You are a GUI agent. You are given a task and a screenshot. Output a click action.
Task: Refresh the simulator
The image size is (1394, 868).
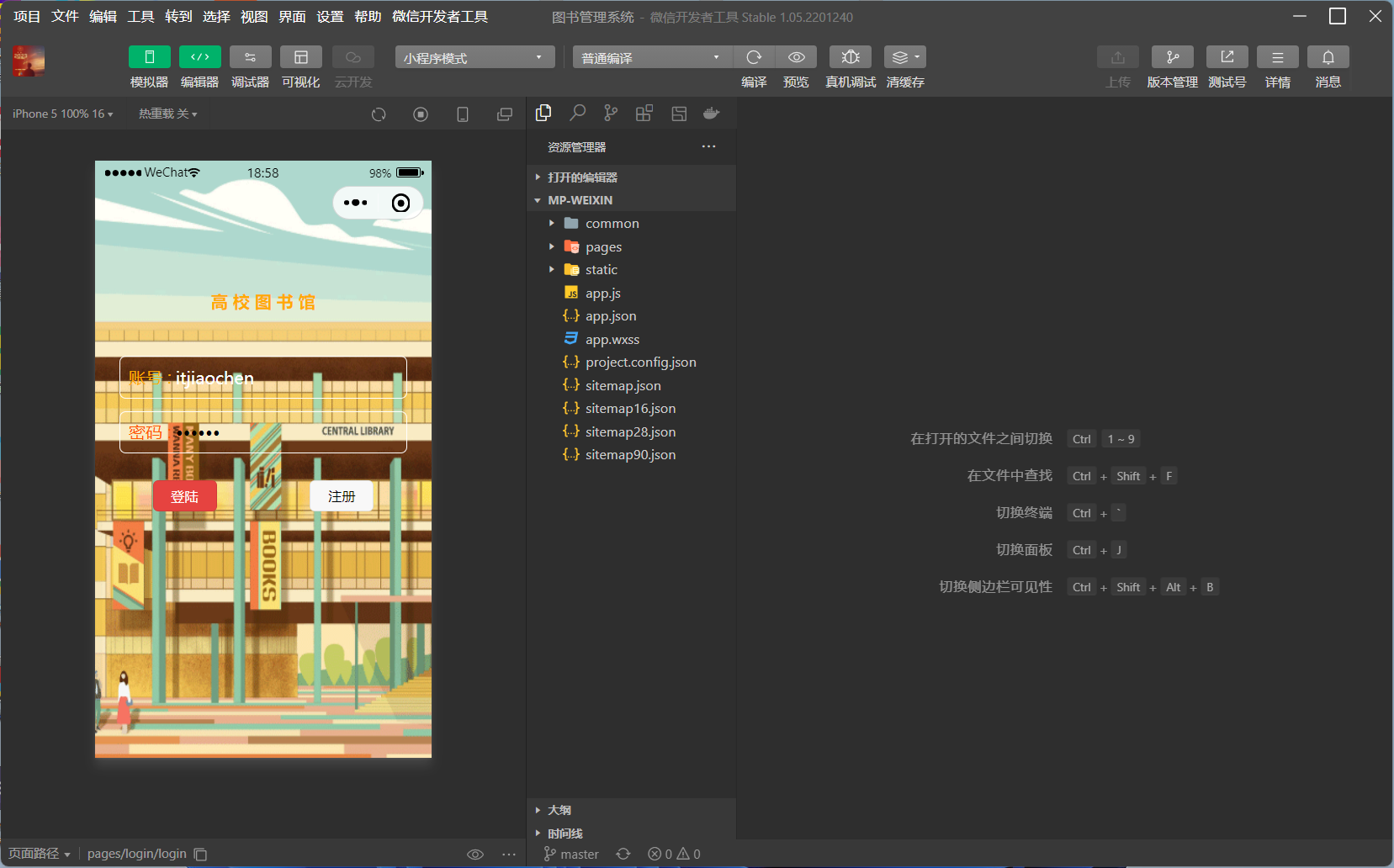(x=379, y=114)
